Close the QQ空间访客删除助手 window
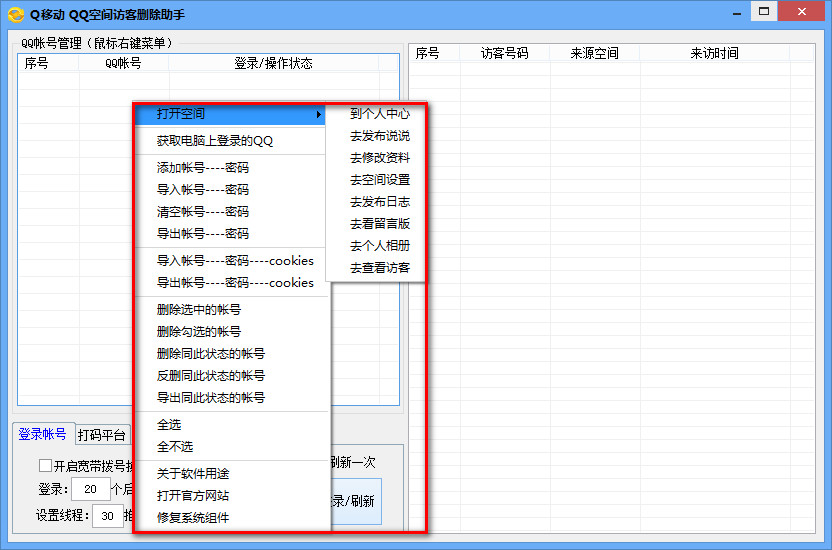The image size is (832, 550). pos(802,11)
